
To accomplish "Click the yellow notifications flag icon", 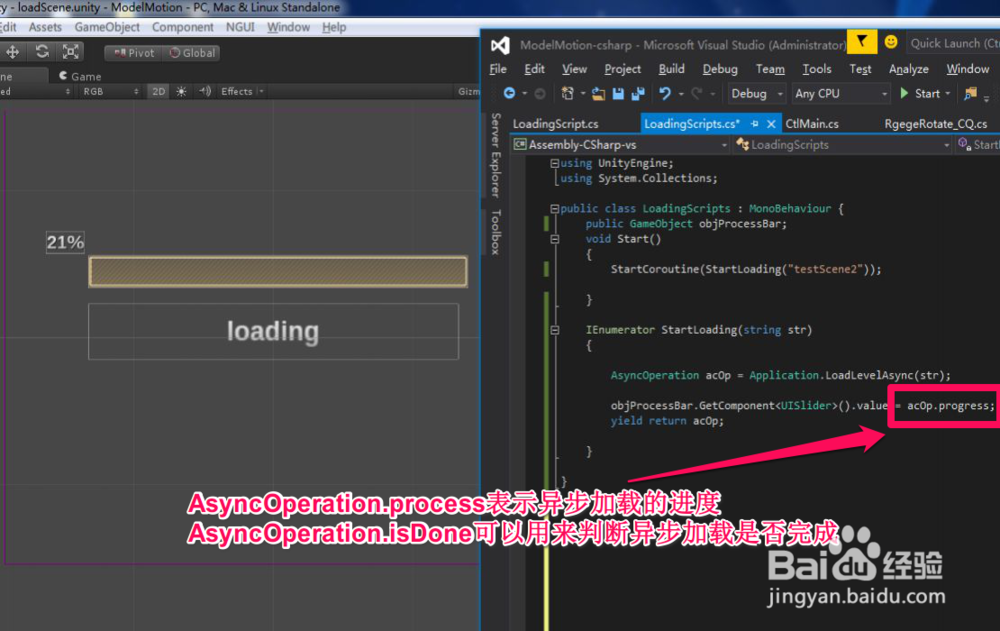I will [861, 42].
